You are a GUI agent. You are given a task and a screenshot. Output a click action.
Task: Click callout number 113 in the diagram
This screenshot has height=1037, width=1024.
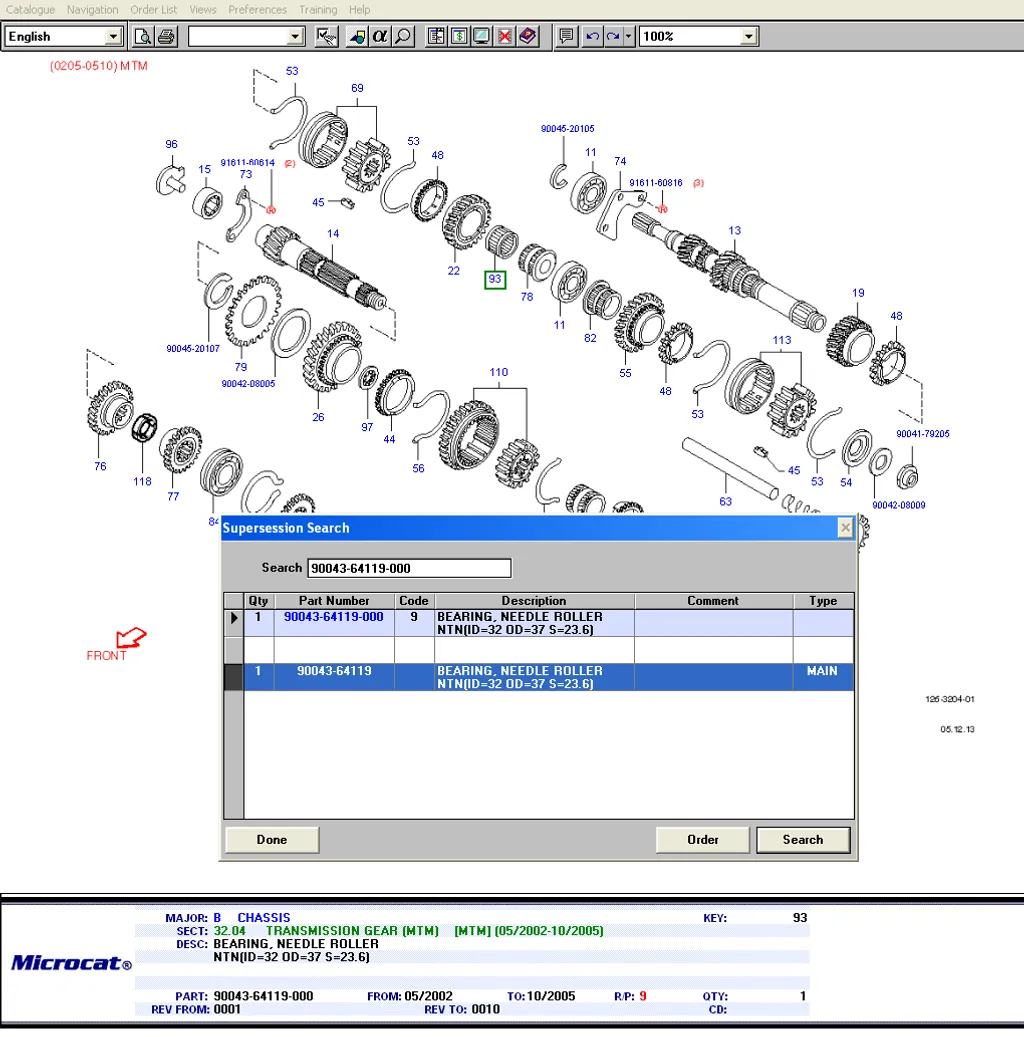coord(782,340)
